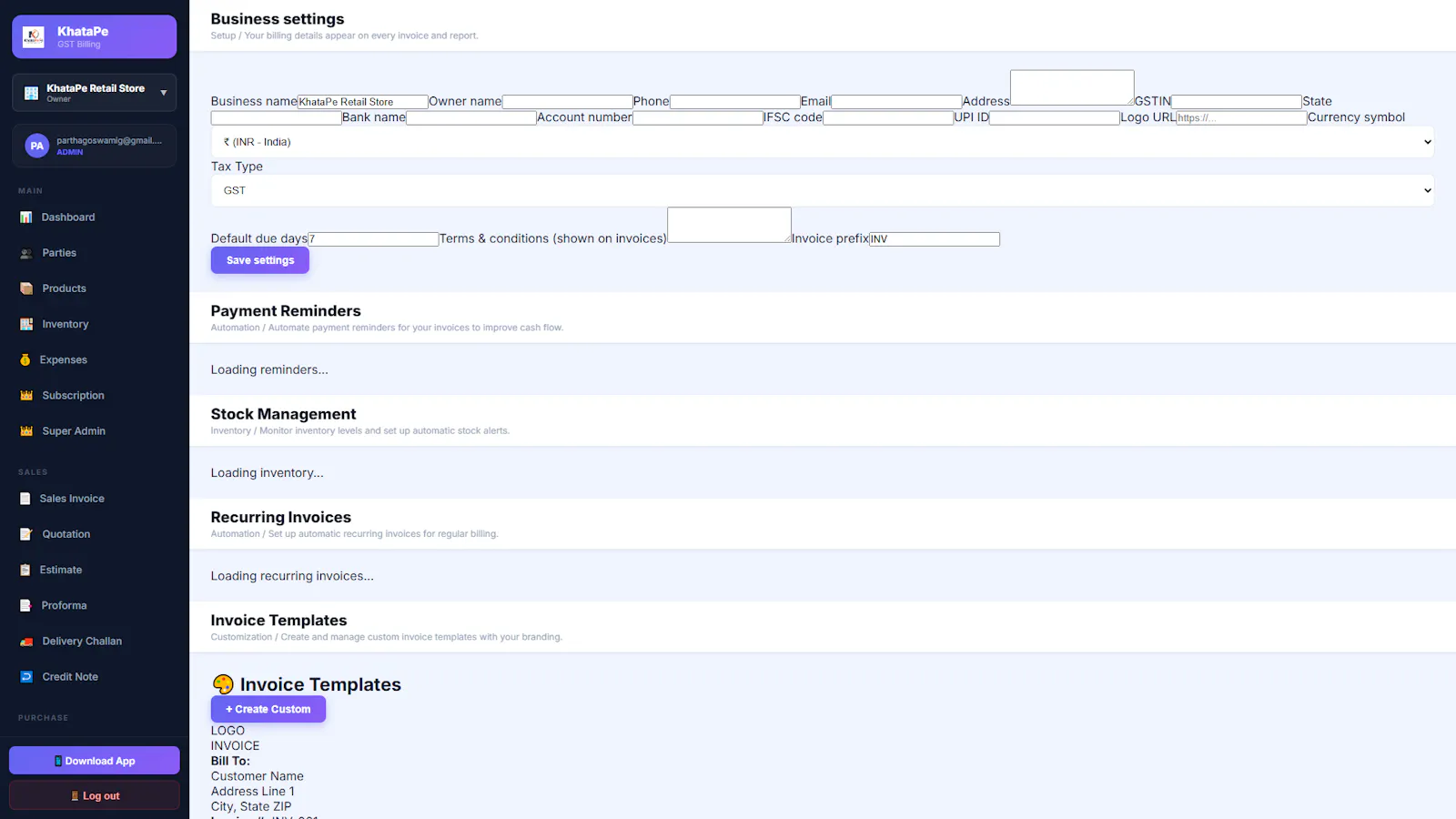Screen dimensions: 1456x819
Task: Click the Super Admin crown icon
Action: (x=26, y=431)
